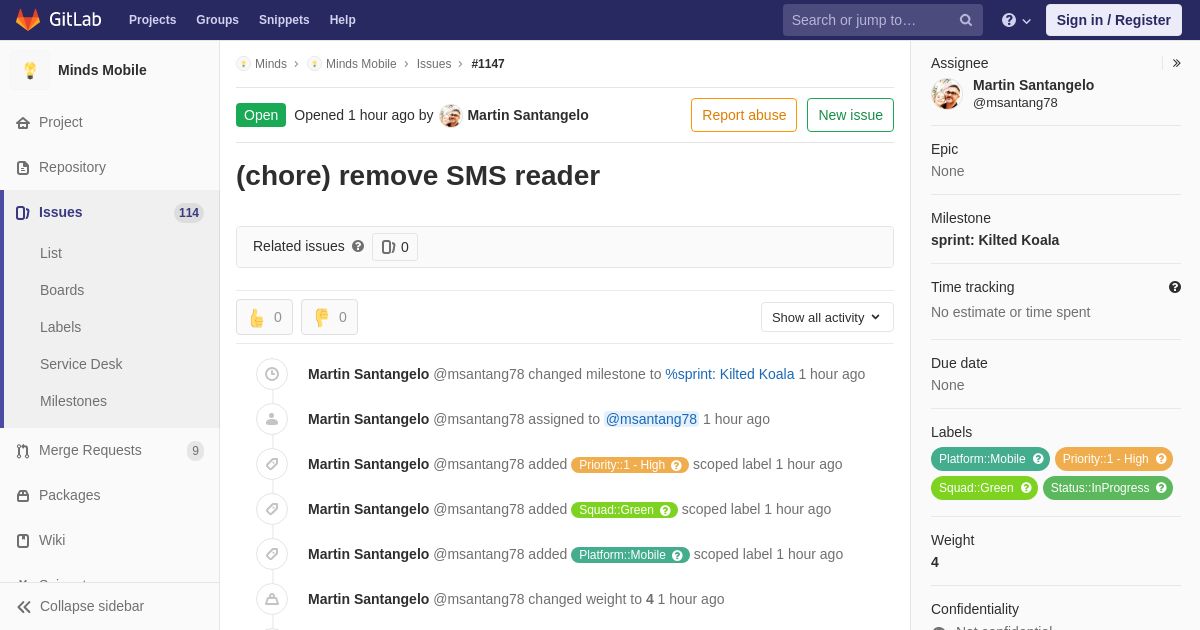This screenshot has height=630, width=1200.
Task: Click the Project house icon
Action: [x=23, y=123]
